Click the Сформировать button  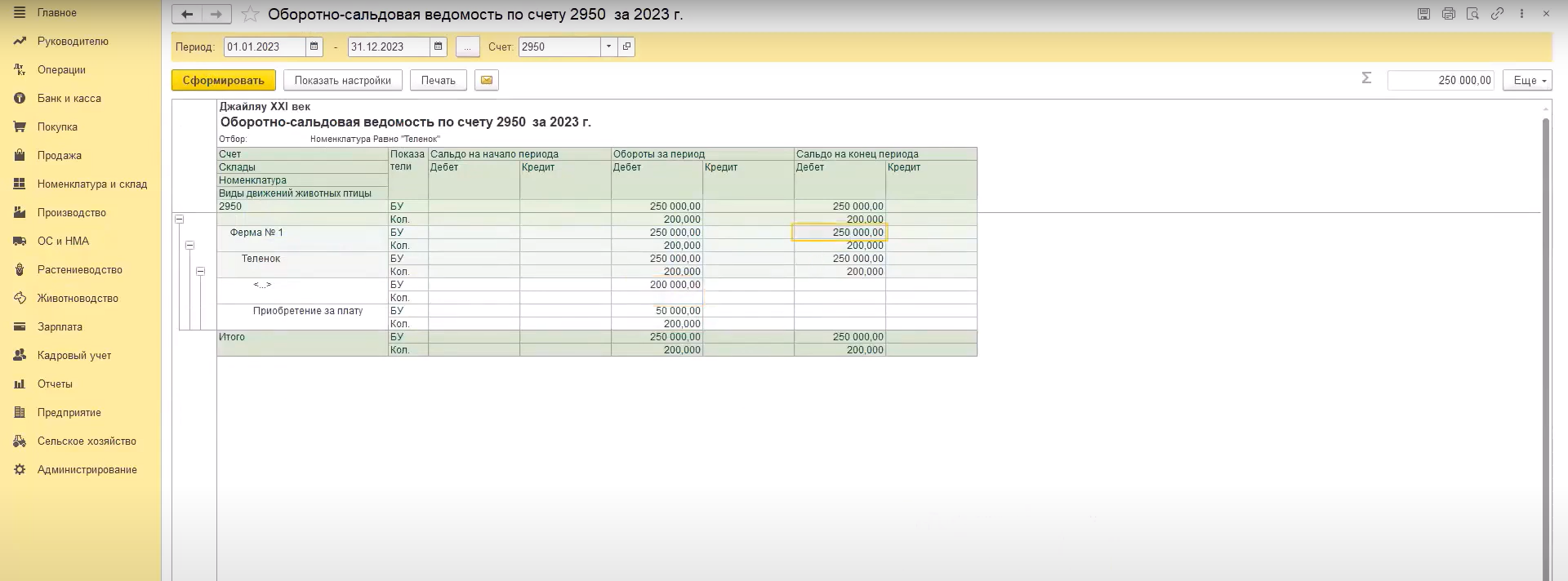[x=223, y=80]
